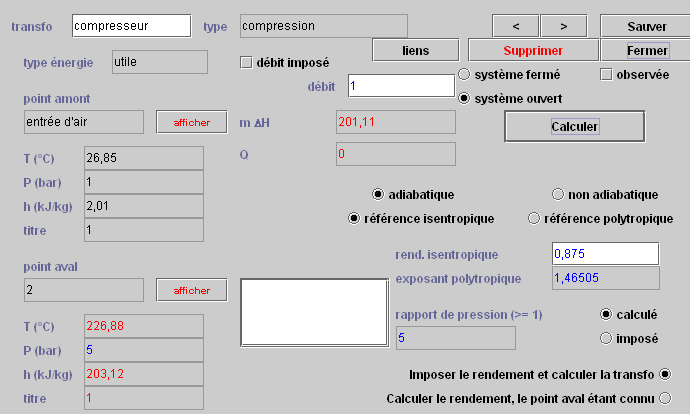Viewport: 690px width, 414px height.
Task: Click the empty white text area
Action: tap(314, 312)
